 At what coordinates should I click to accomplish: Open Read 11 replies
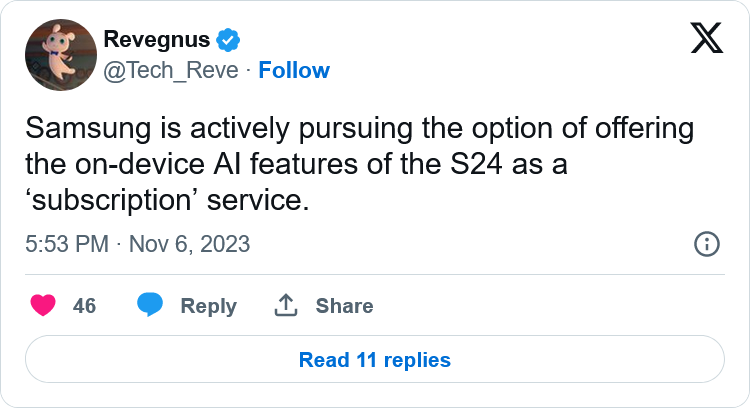coord(375,359)
